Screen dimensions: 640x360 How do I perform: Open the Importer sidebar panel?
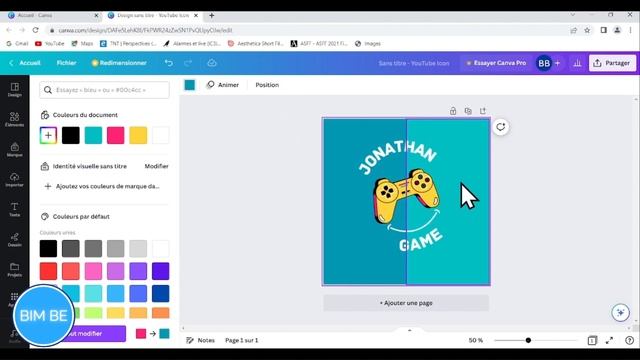[x=15, y=180]
